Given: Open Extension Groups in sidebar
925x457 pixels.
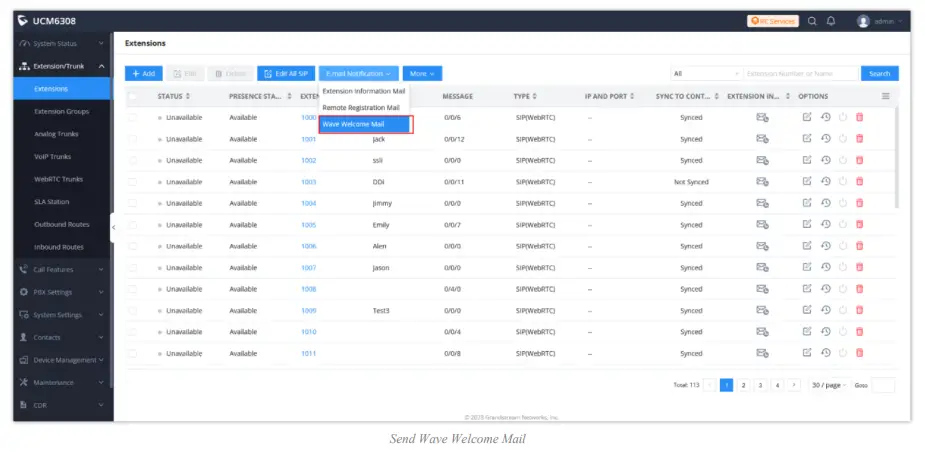Looking at the screenshot, I should pyautogui.click(x=62, y=111).
